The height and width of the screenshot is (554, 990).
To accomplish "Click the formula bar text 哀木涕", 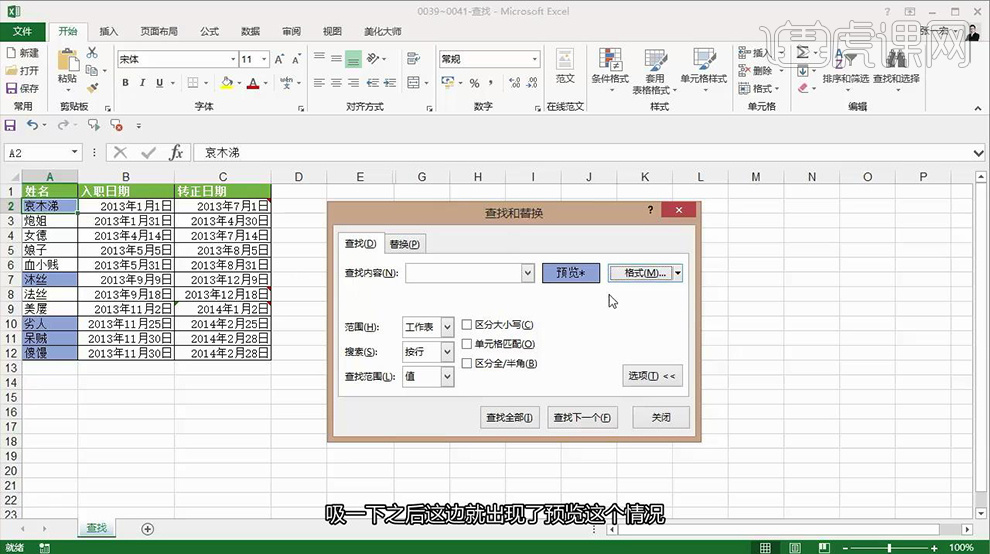I will 222,152.
